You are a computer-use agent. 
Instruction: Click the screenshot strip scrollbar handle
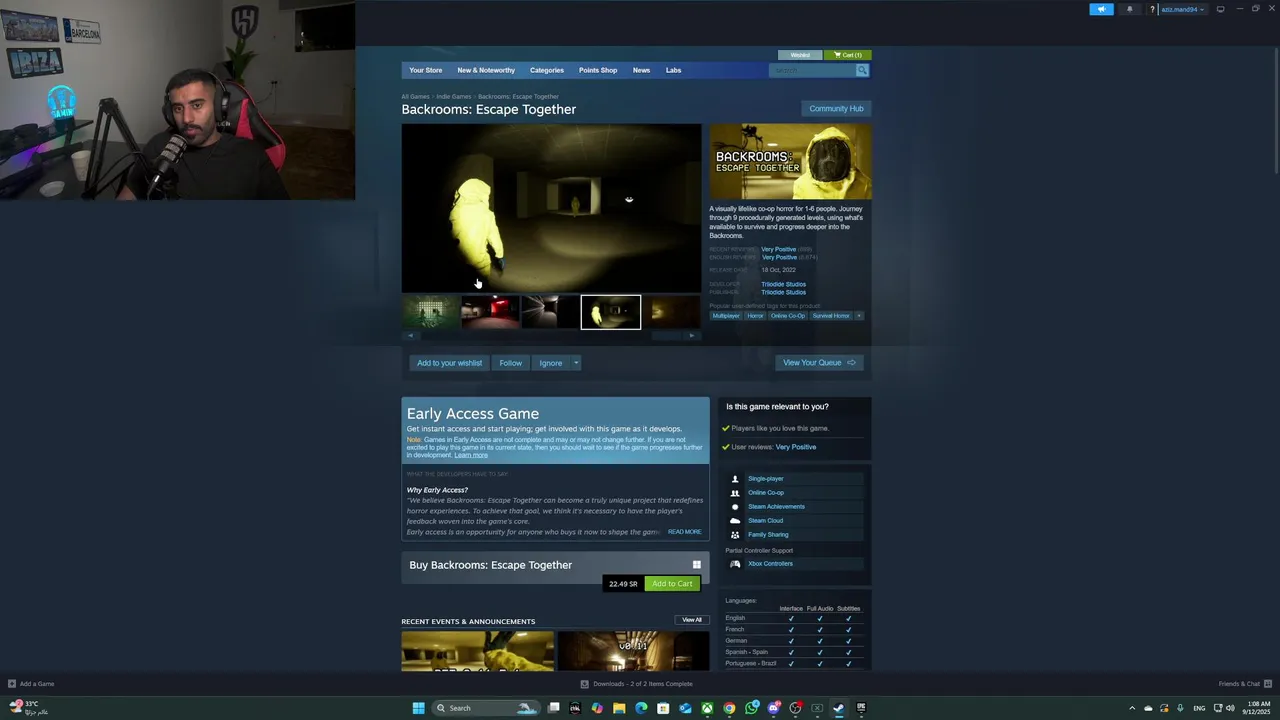pos(667,336)
